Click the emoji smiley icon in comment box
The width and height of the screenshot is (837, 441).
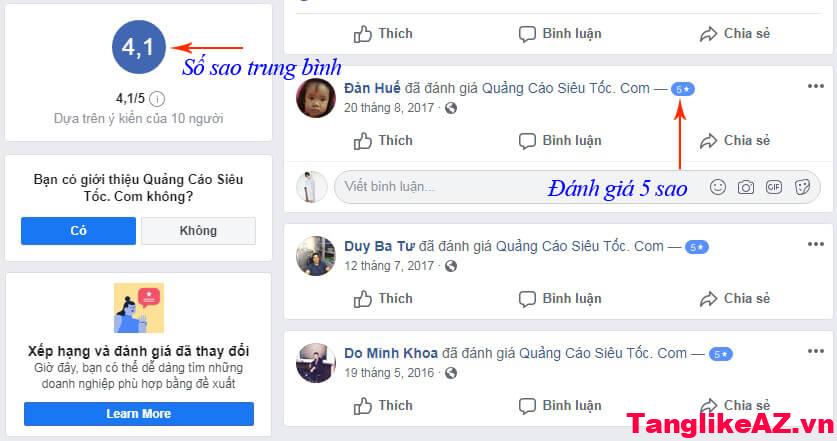[717, 187]
